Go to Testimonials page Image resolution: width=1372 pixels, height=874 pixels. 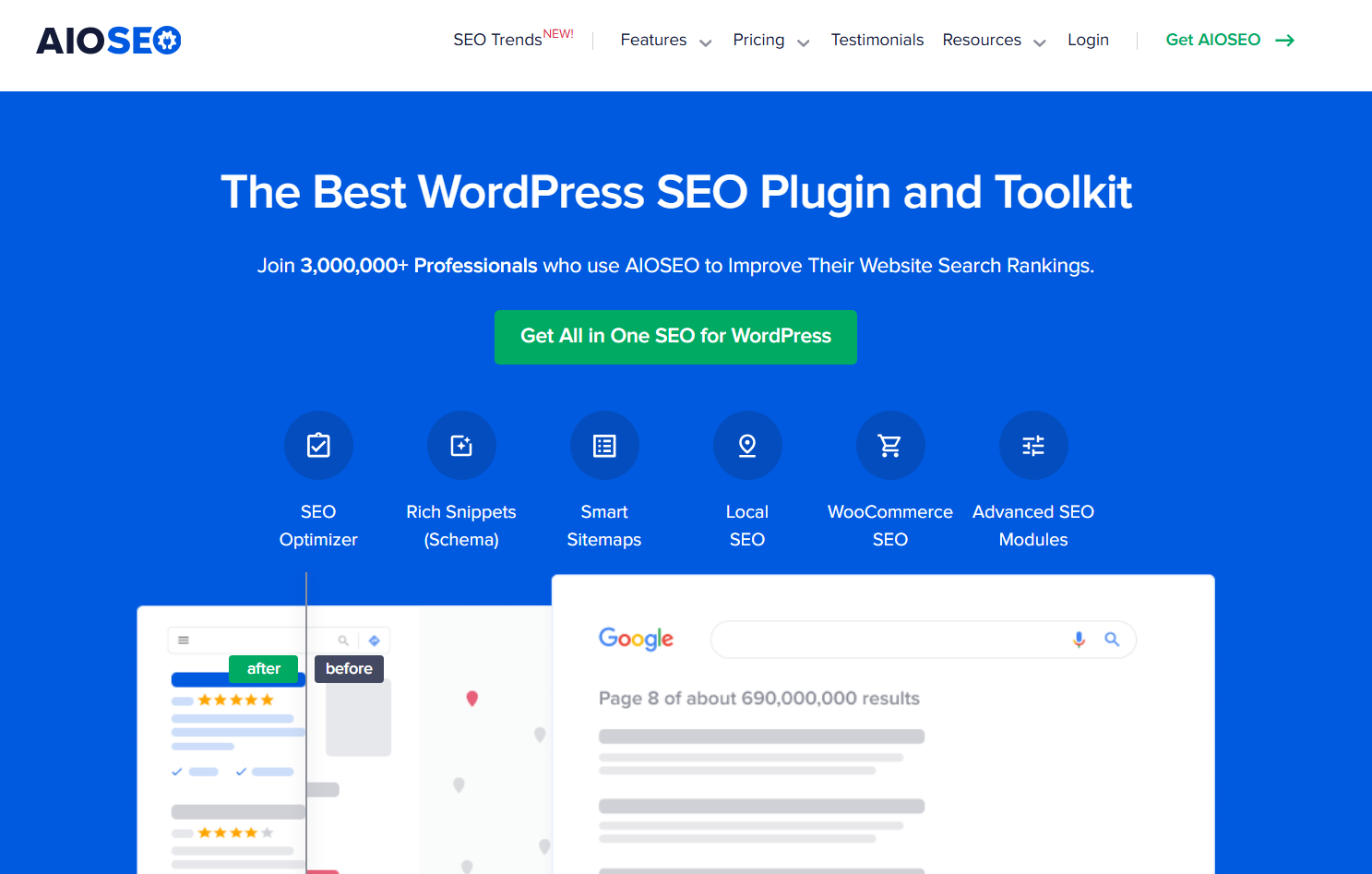coord(877,40)
